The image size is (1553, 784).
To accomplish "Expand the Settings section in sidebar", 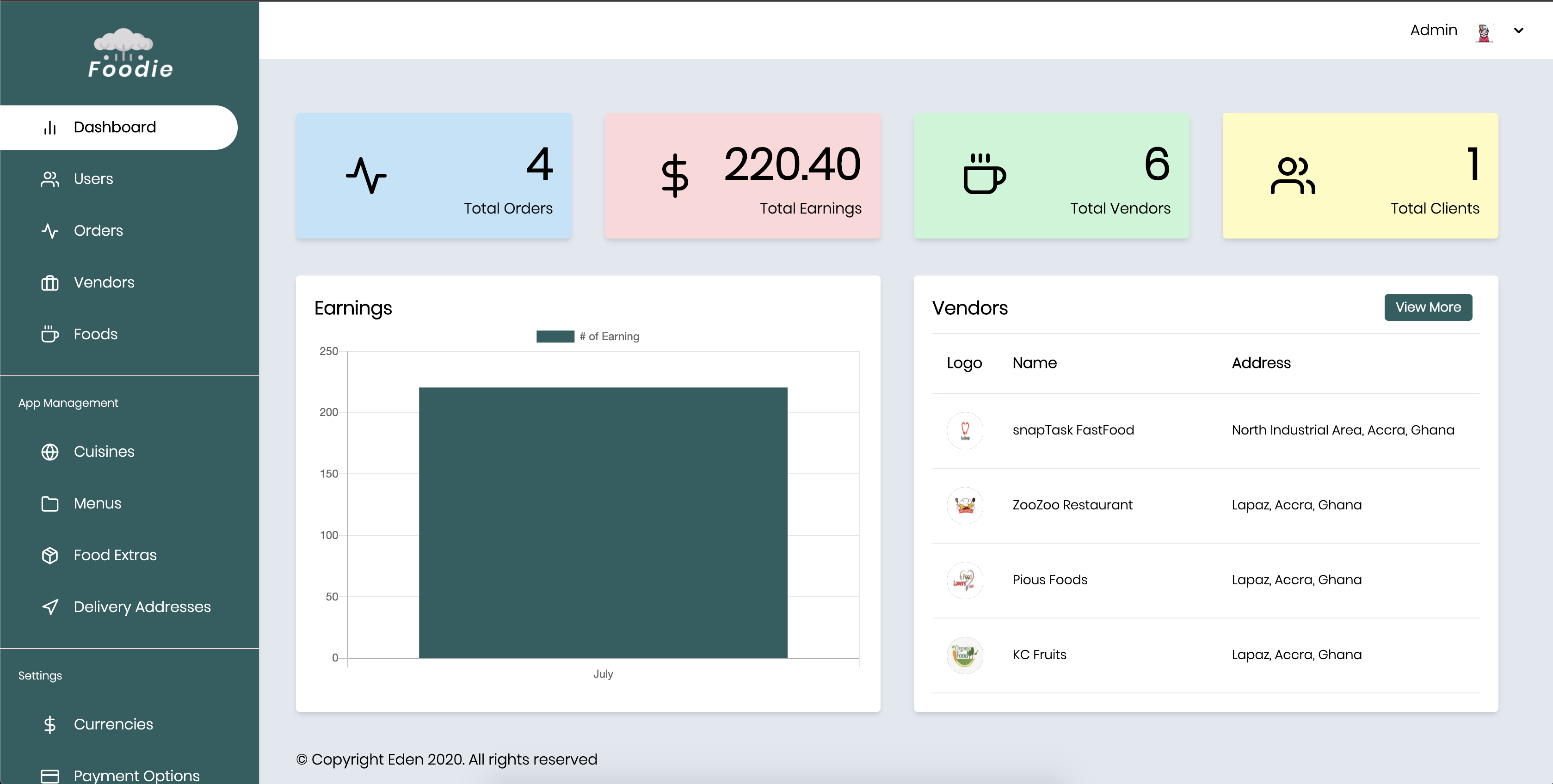I will click(39, 675).
